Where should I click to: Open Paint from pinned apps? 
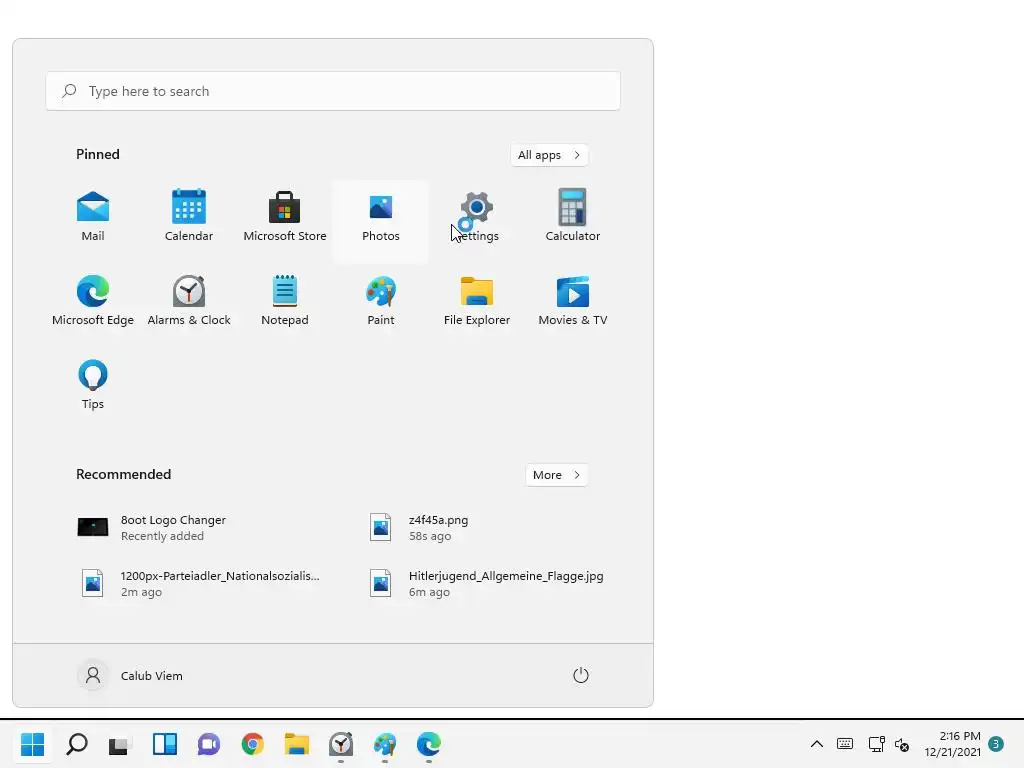tap(381, 302)
